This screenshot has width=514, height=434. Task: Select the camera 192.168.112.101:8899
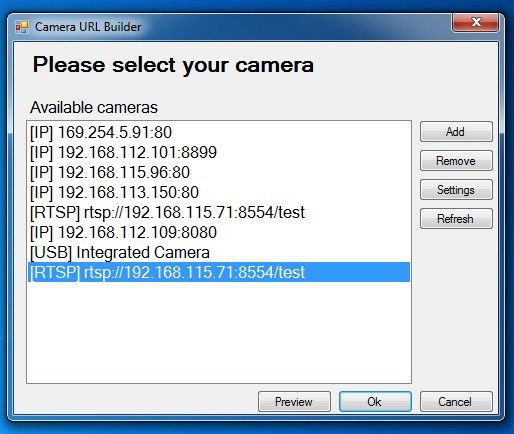(x=219, y=152)
